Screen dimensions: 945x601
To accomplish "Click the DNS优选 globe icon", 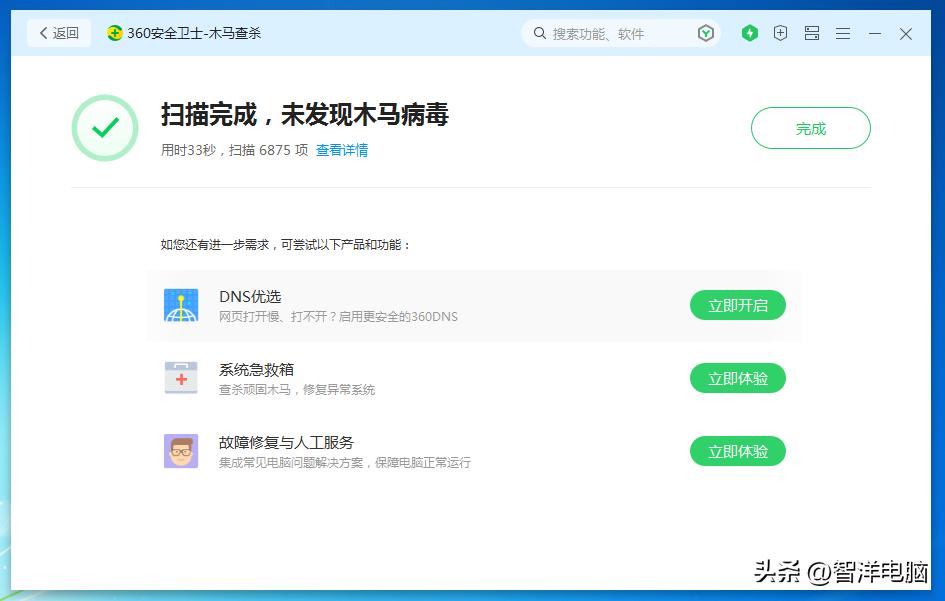I will point(181,305).
